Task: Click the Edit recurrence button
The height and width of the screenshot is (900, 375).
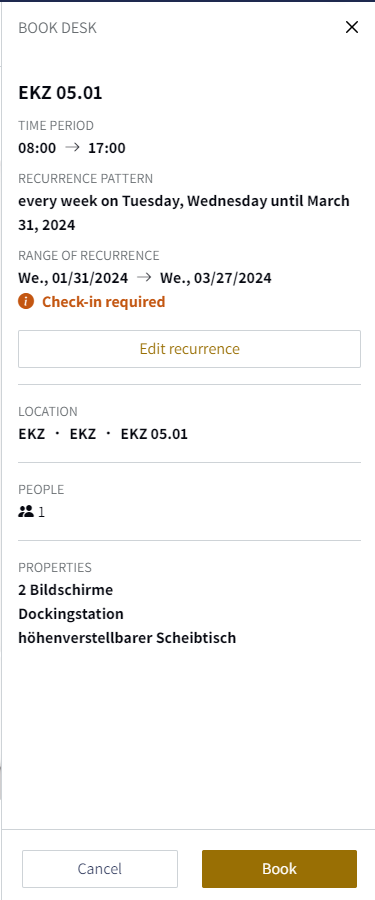Action: [190, 348]
